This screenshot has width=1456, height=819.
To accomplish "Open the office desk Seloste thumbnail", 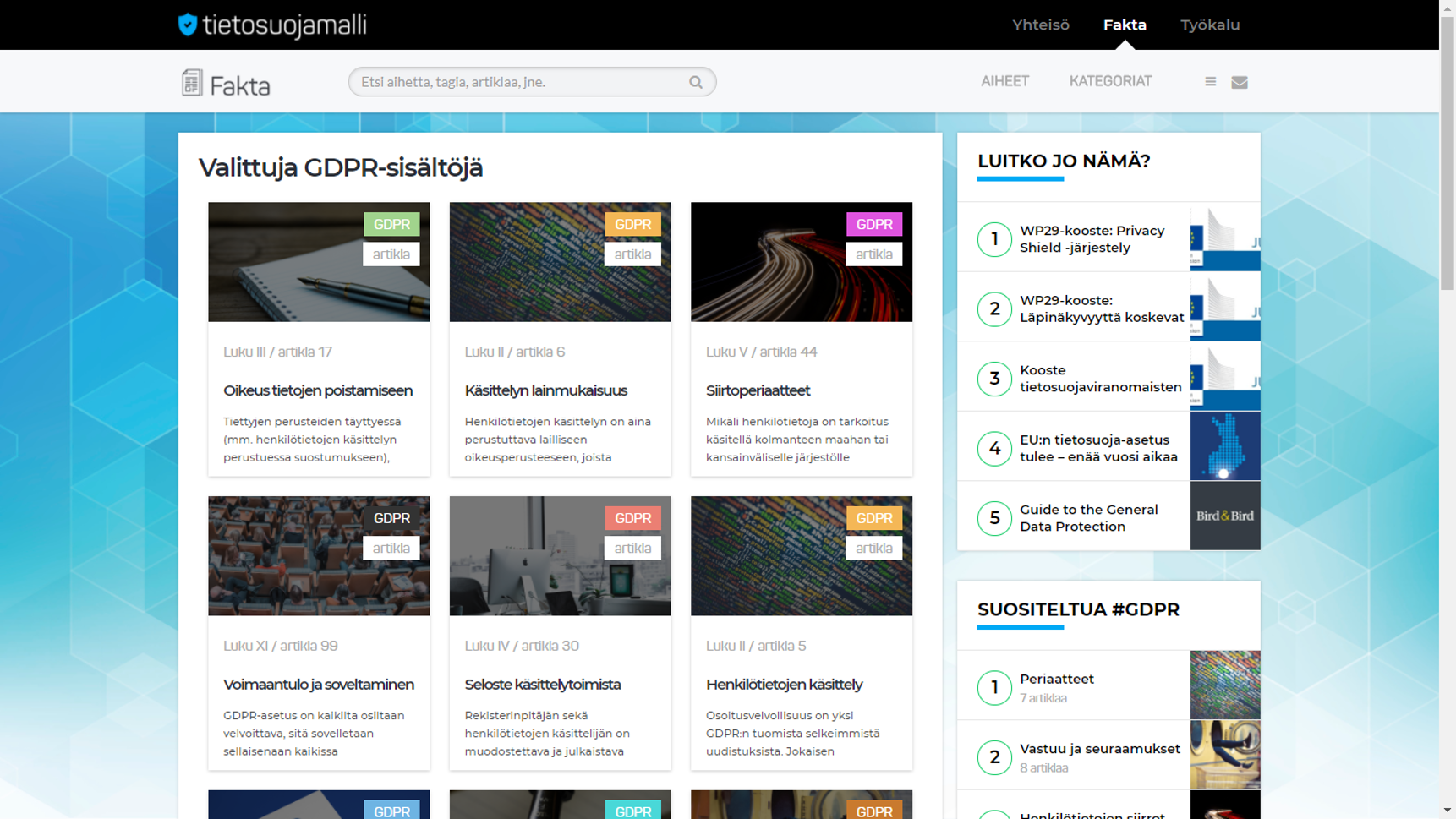I will point(560,556).
